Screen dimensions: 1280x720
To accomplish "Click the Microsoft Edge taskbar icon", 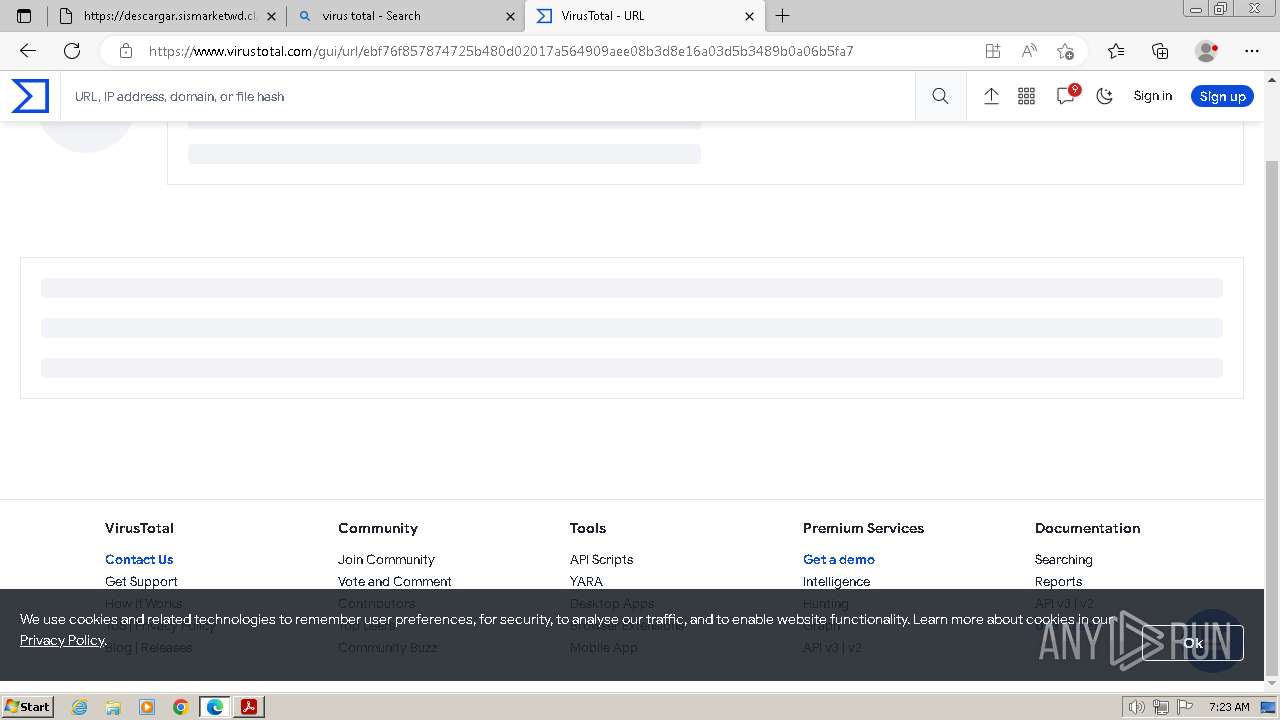I will point(215,707).
